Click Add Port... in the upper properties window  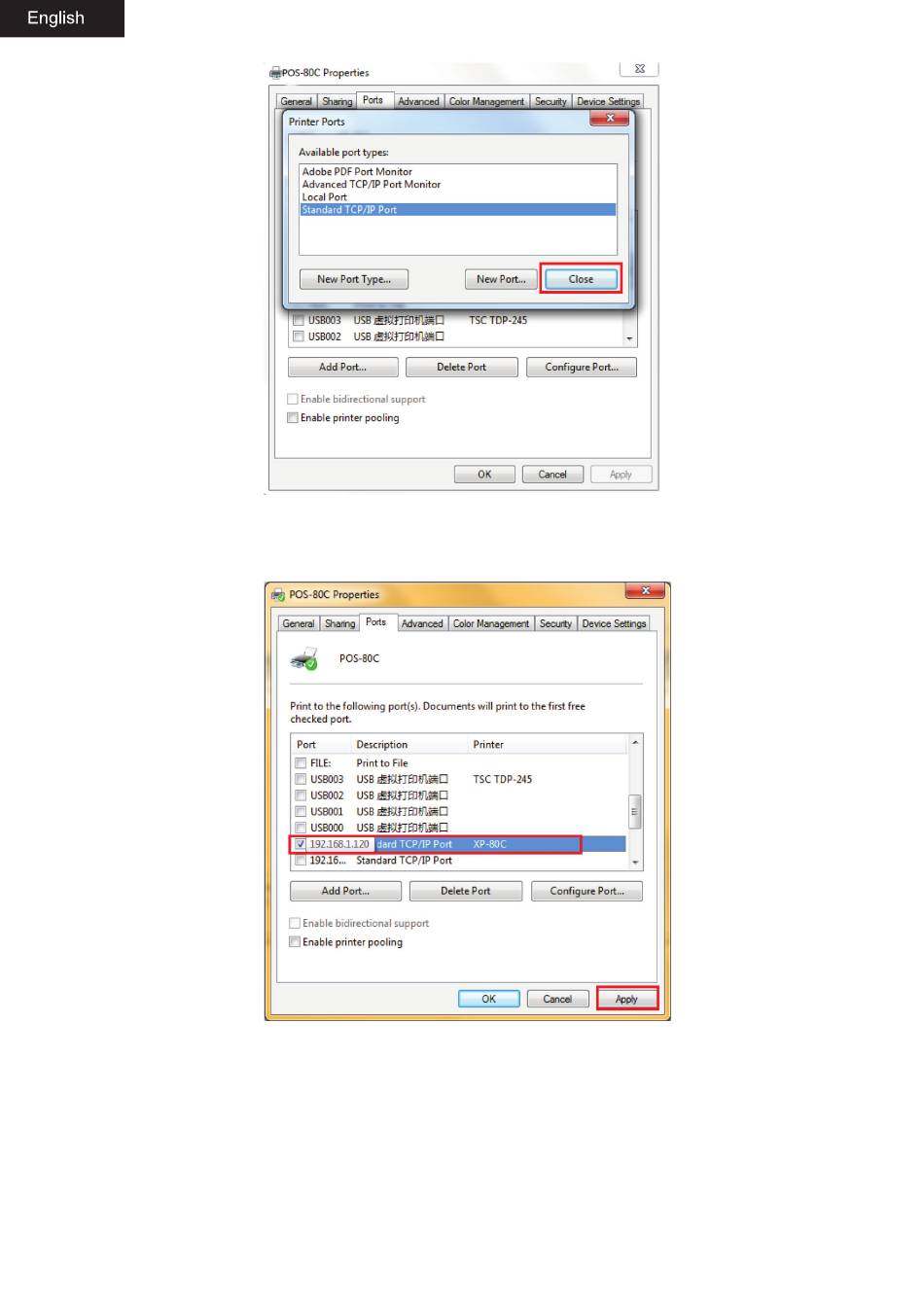pyautogui.click(x=342, y=367)
